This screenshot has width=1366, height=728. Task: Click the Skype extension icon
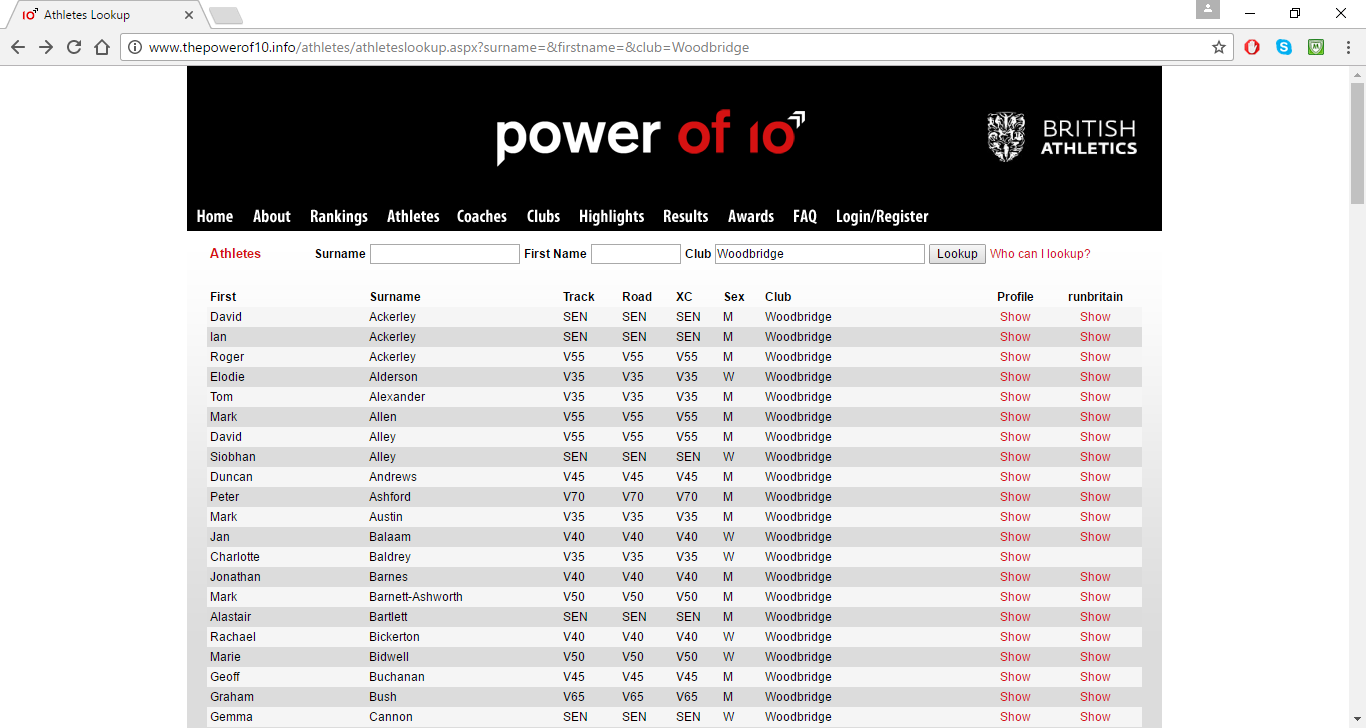[1284, 47]
